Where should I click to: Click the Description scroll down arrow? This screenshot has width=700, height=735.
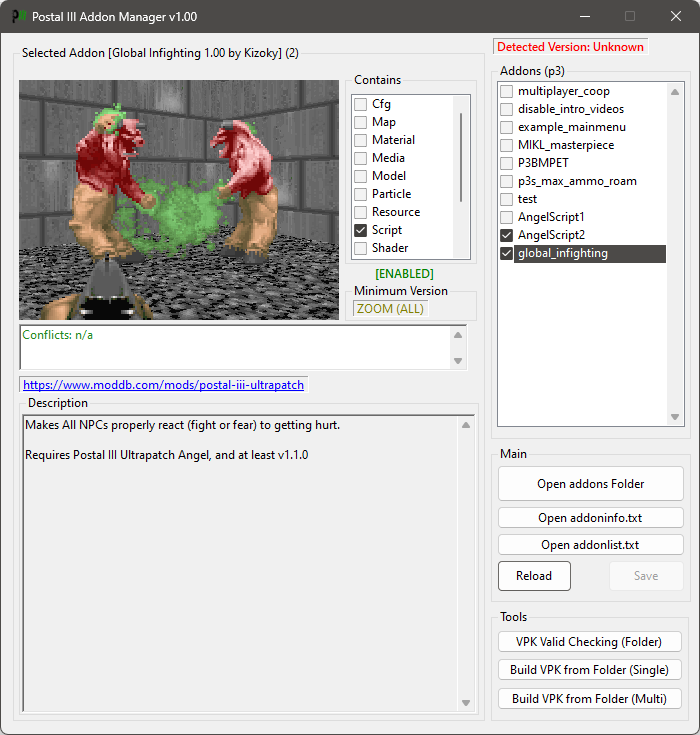coord(466,703)
